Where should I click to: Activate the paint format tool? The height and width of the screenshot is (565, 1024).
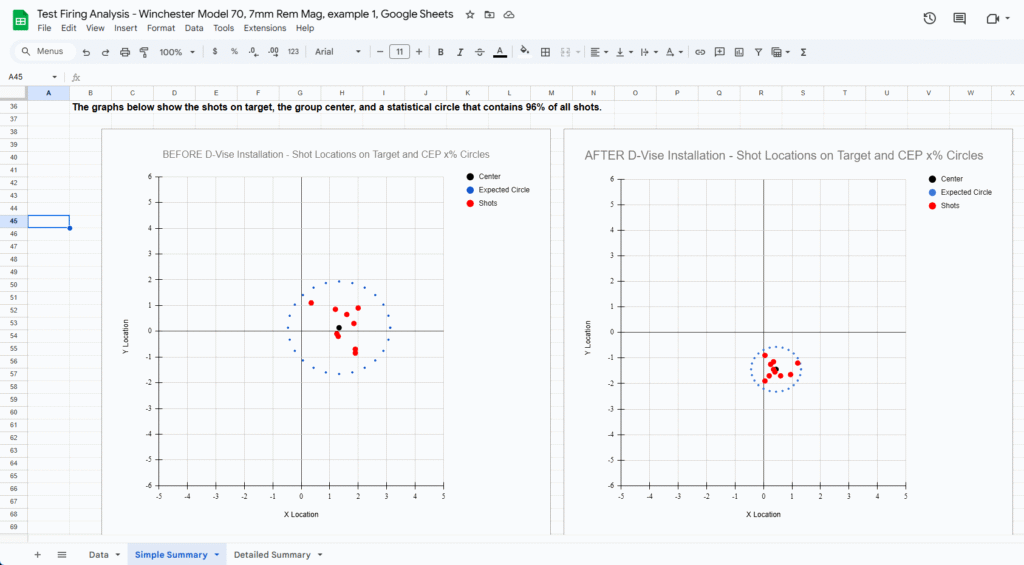[144, 52]
